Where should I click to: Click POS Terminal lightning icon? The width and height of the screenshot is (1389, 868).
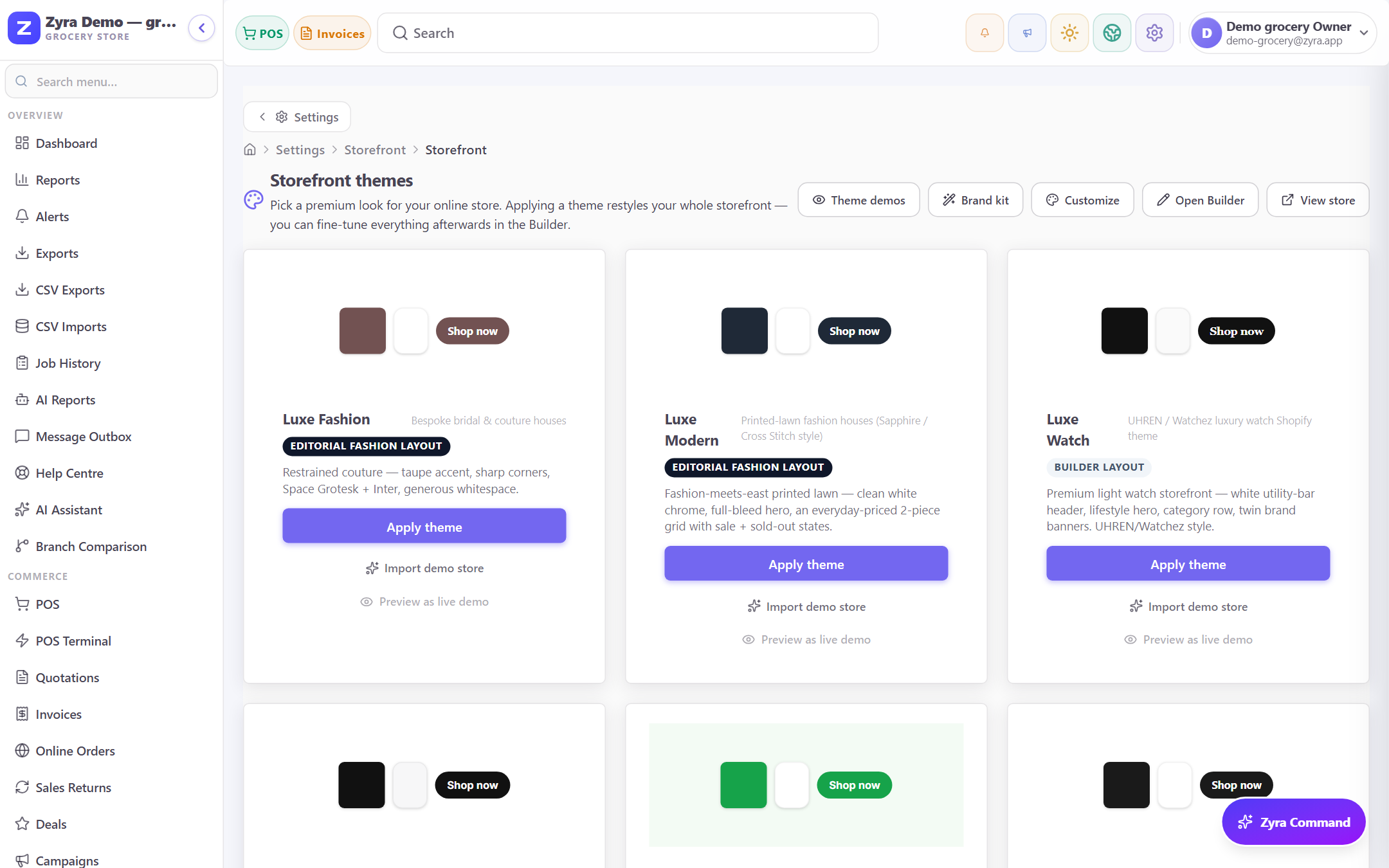pos(23,641)
